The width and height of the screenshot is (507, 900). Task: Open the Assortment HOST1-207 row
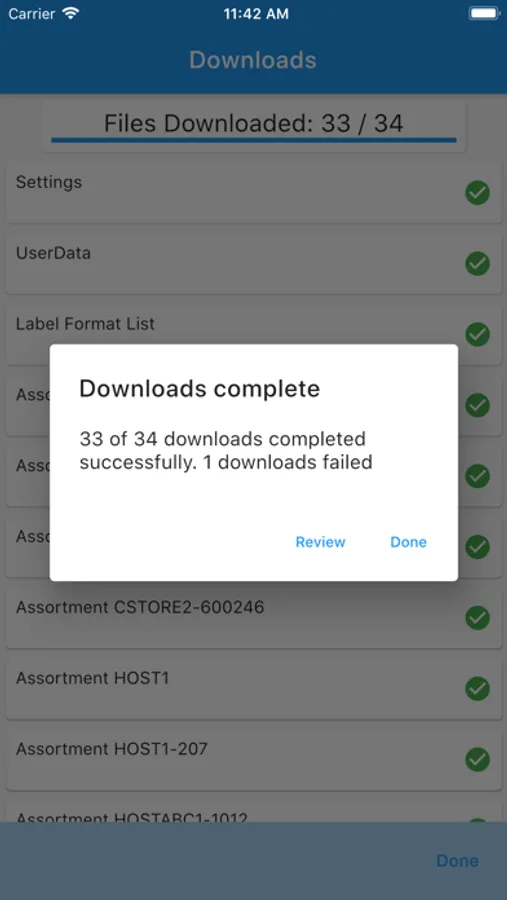click(254, 759)
